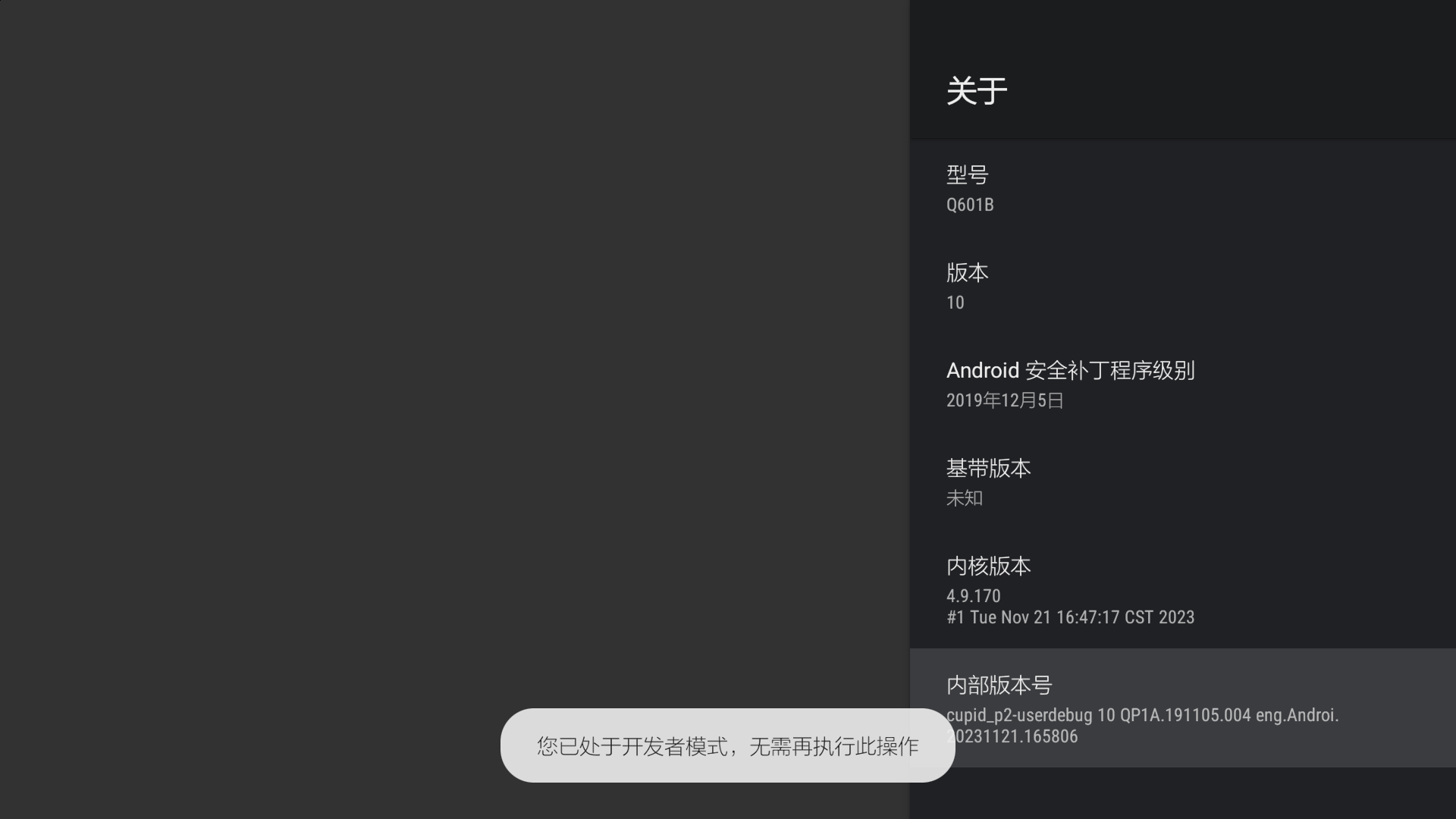Click the highlighted 内部版本号 build number row

coord(1183,708)
